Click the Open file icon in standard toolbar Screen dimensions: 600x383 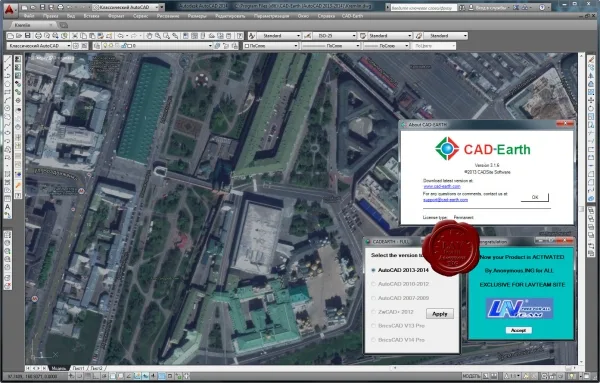[19, 36]
